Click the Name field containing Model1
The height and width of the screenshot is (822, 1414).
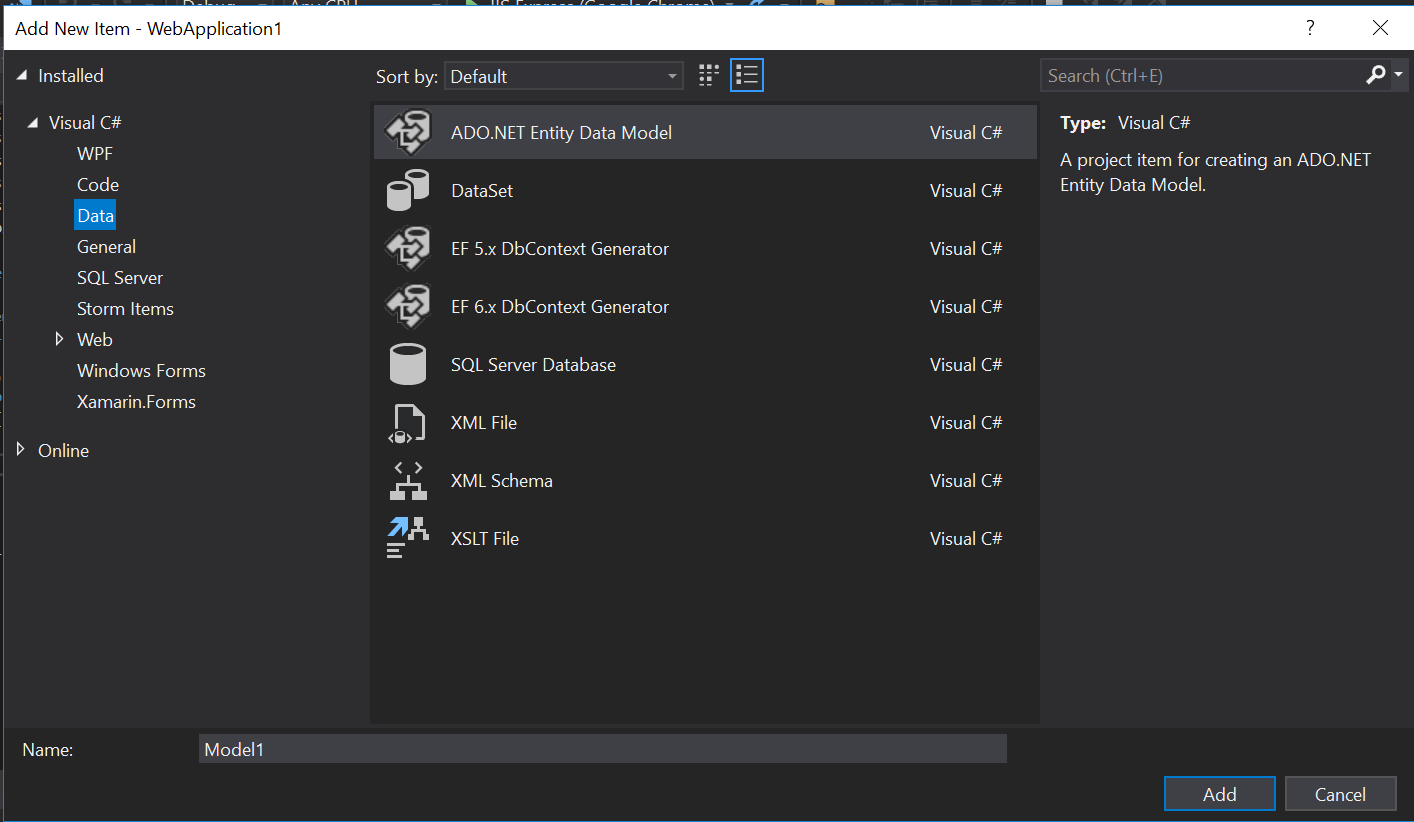tap(603, 749)
